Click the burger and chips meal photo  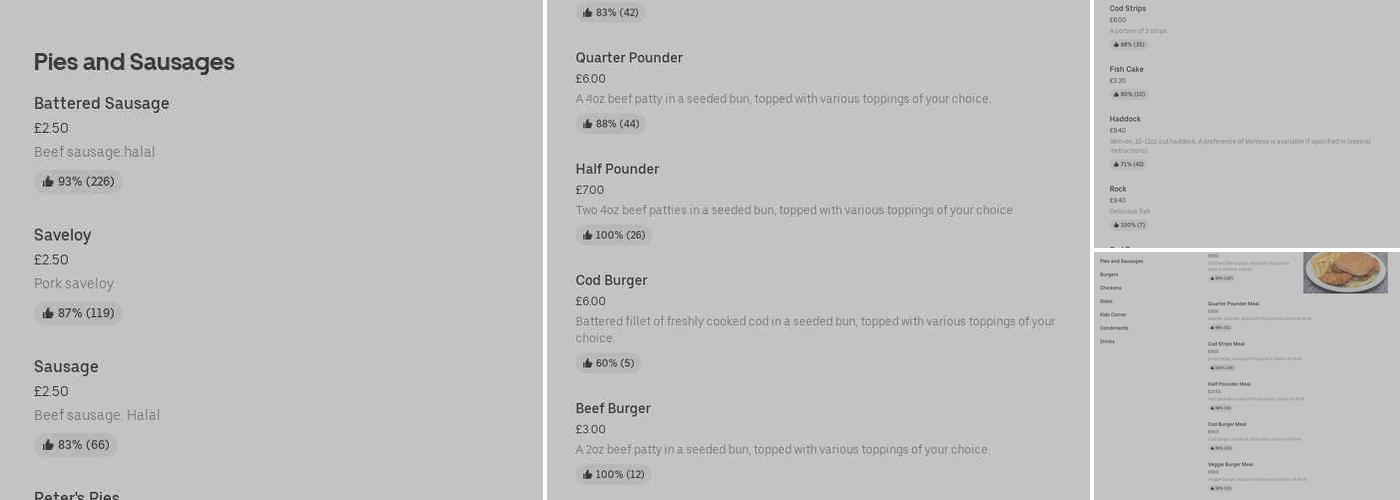[x=1345, y=271]
